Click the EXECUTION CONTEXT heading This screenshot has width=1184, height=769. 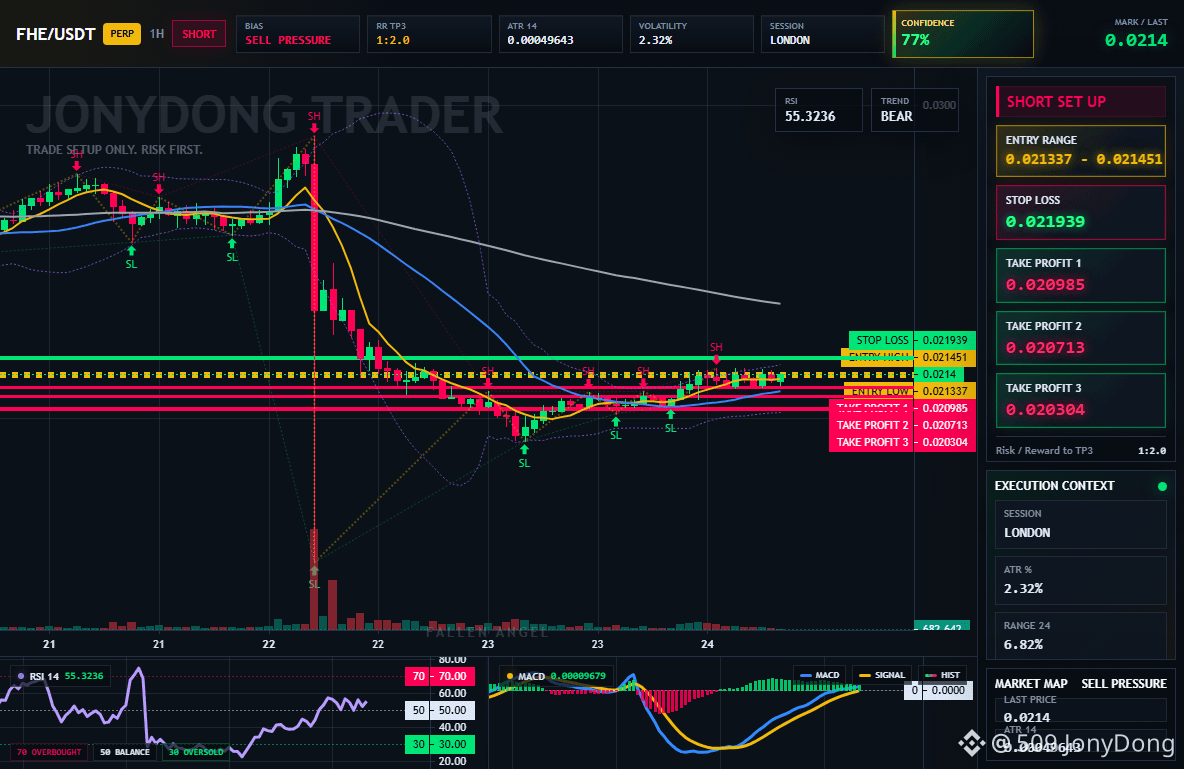1054,486
